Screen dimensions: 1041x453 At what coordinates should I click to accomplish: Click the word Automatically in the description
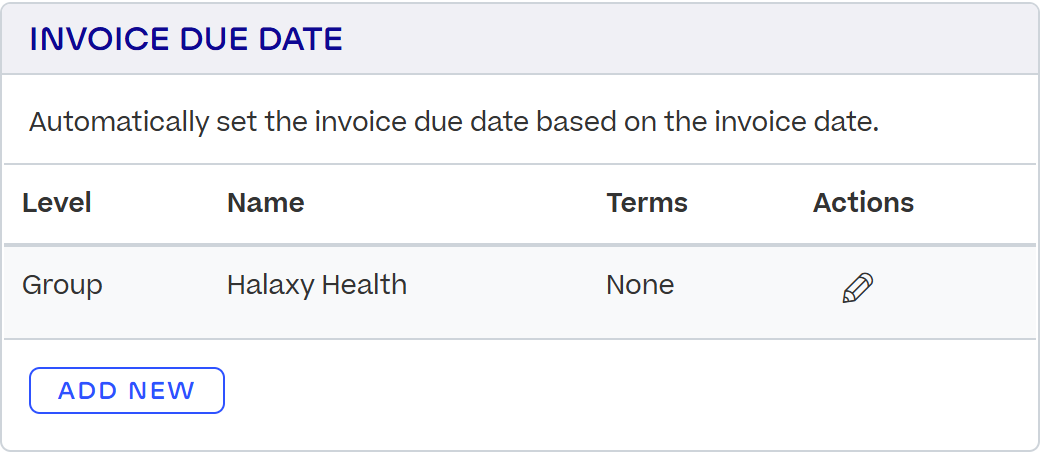120,123
